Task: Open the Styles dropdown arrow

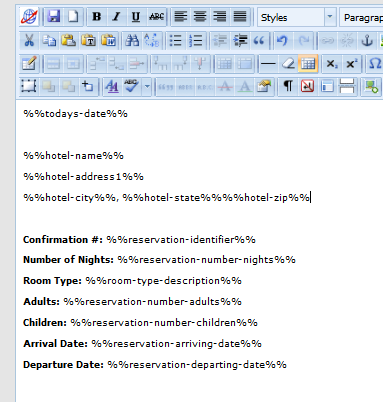Action: [x=330, y=17]
